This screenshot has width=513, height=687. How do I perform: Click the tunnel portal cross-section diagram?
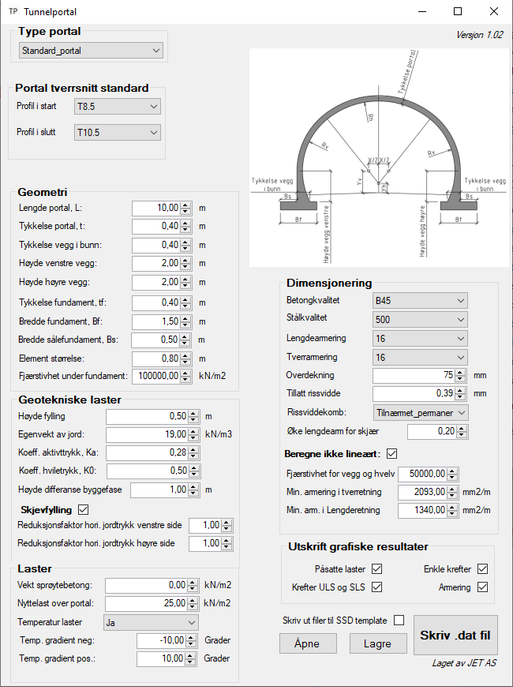(379, 157)
